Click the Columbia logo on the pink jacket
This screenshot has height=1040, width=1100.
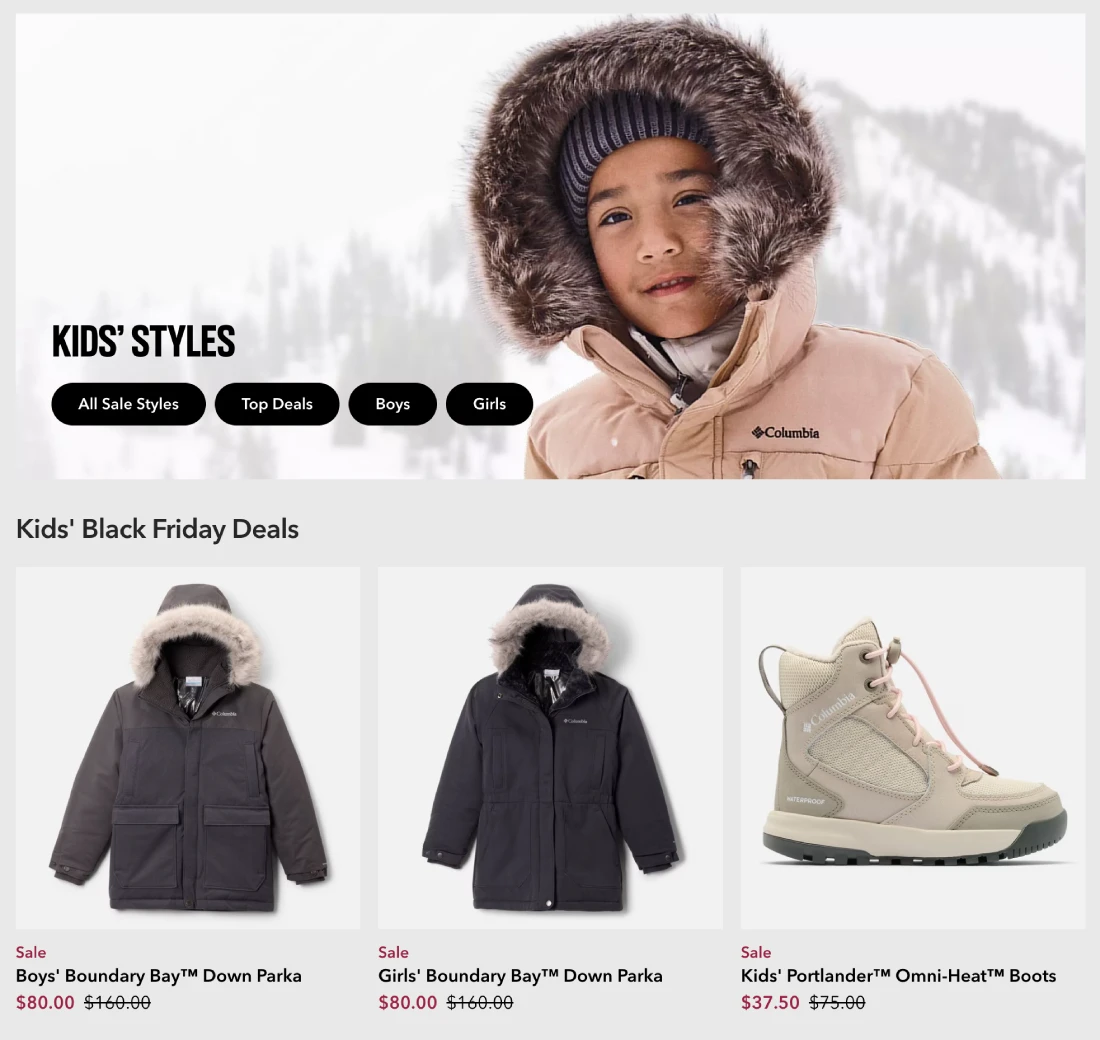785,432
